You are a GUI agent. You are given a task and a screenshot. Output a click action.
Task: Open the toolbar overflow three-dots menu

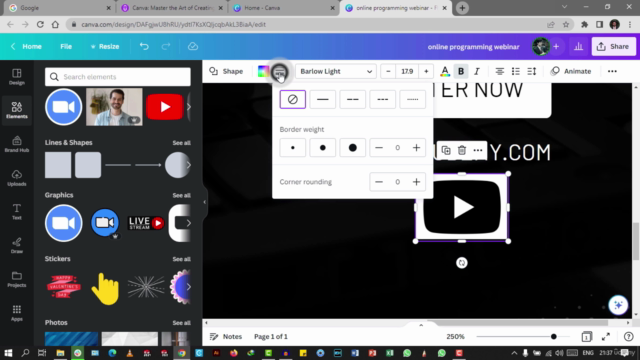point(612,71)
